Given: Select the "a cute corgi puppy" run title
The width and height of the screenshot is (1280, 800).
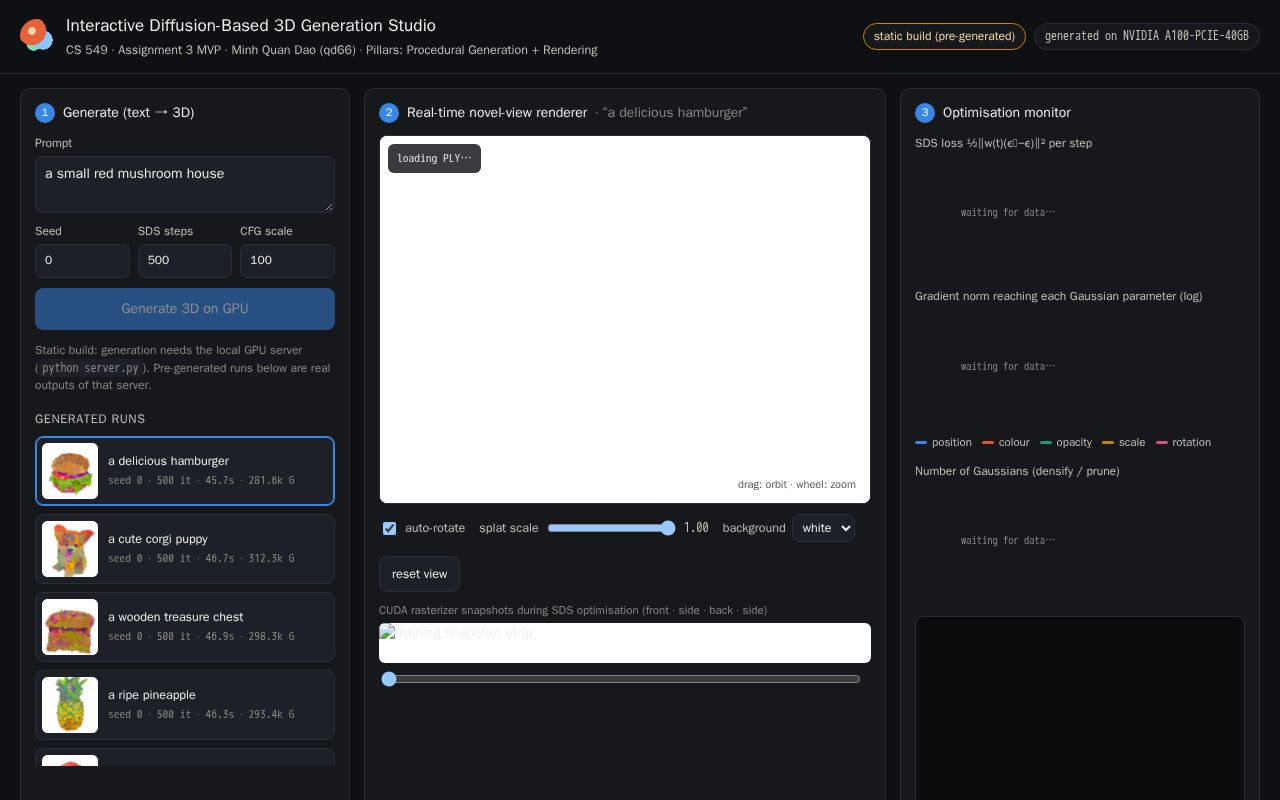Looking at the screenshot, I should pos(158,539).
